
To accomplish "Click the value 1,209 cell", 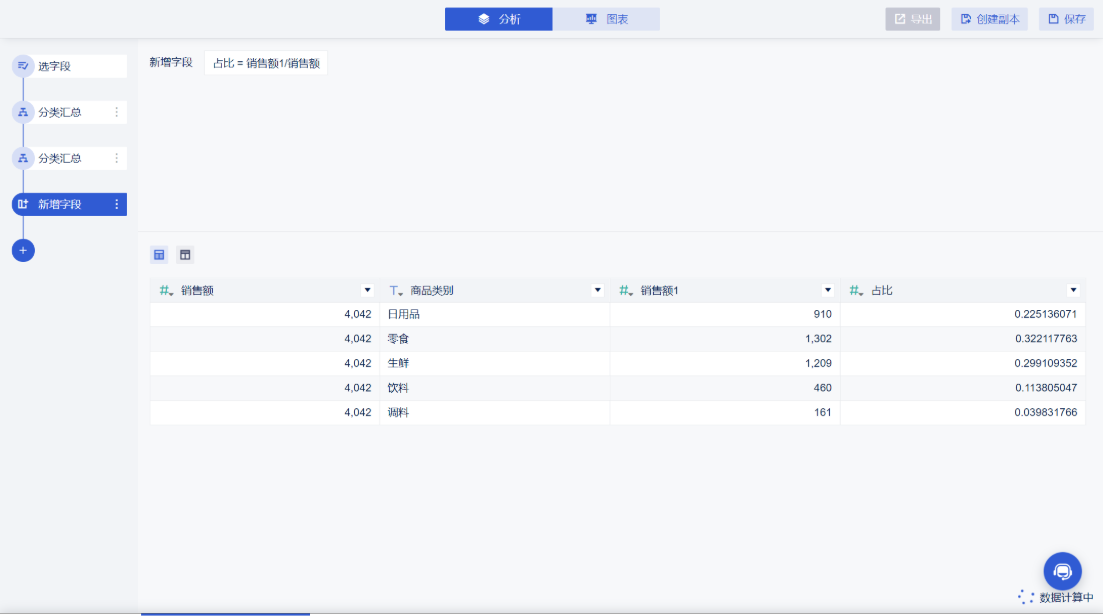I will [725, 364].
